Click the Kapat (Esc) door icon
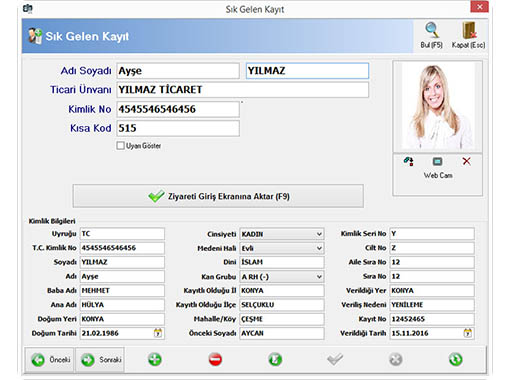 [468, 30]
